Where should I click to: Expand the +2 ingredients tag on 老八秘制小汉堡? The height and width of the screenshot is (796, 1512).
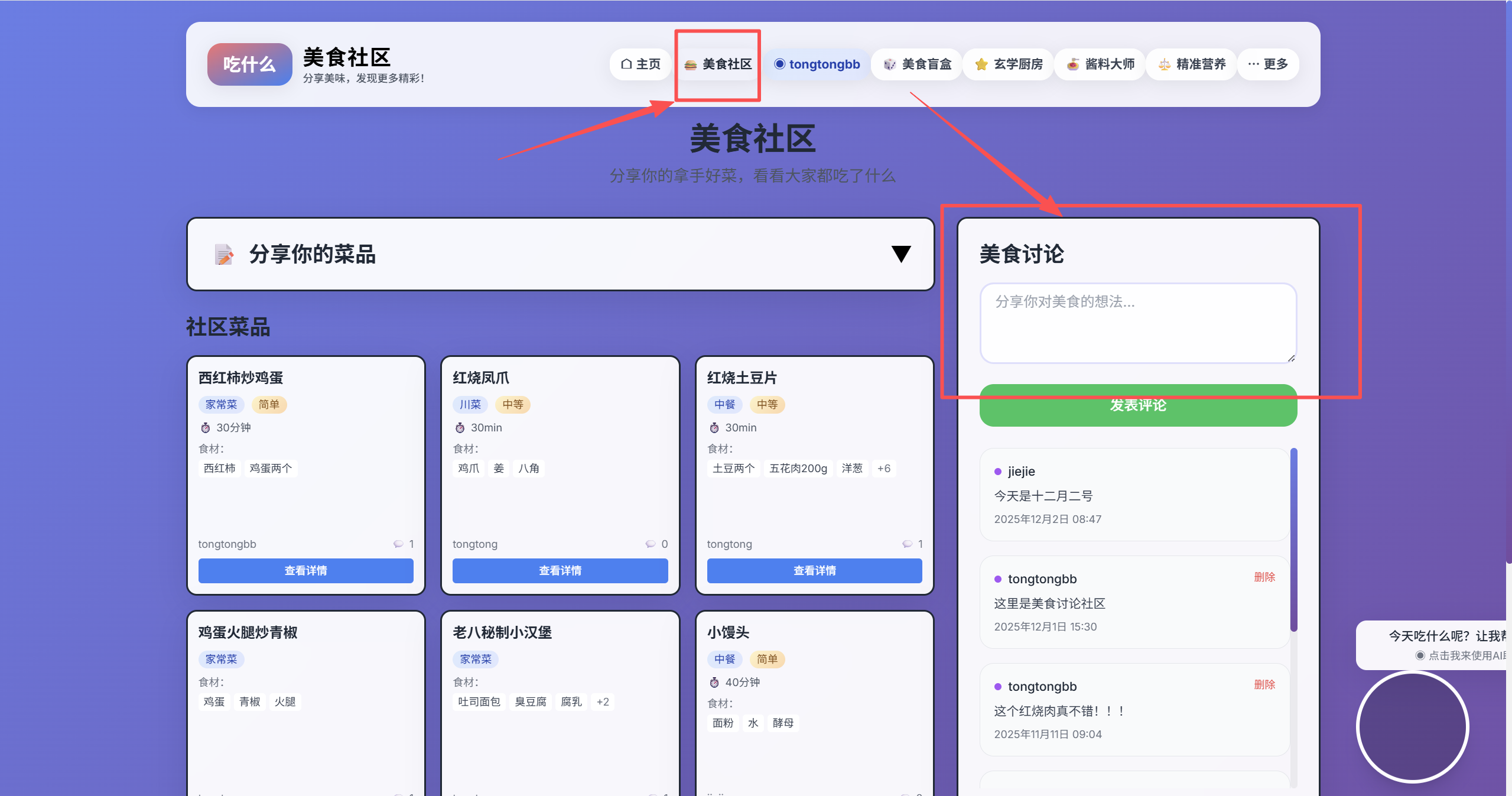pyautogui.click(x=603, y=702)
